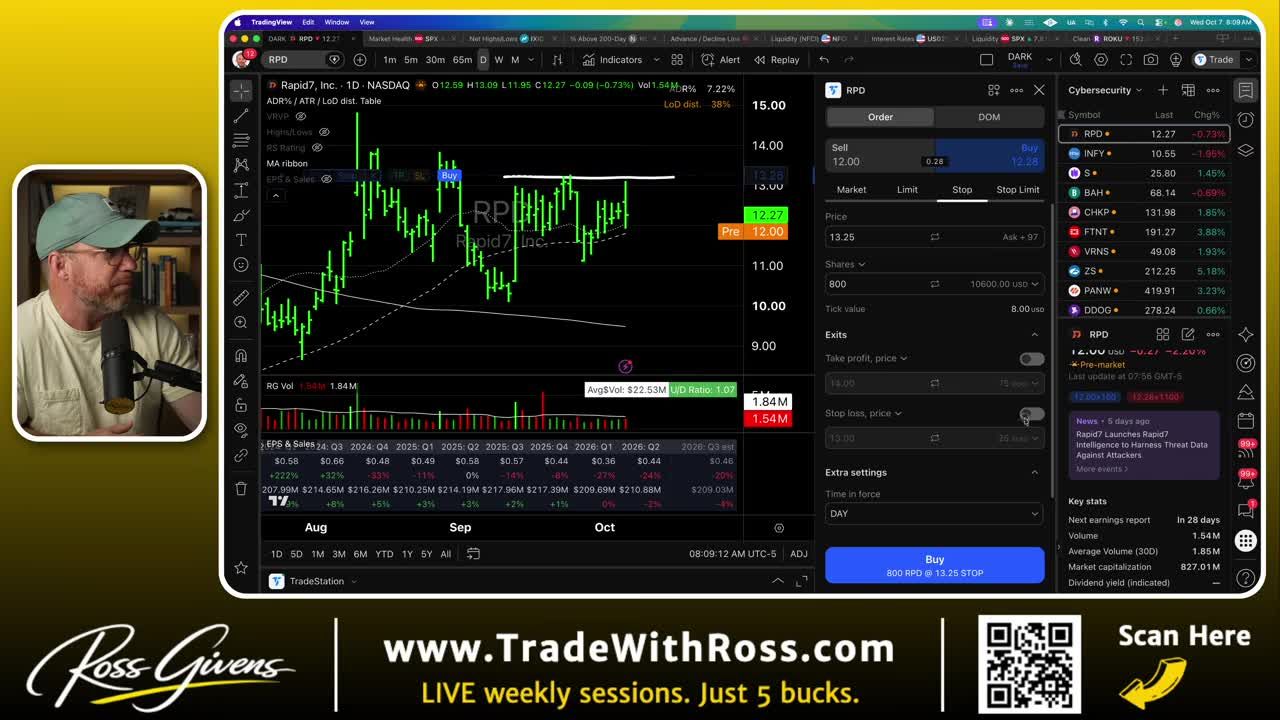1280x720 pixels.
Task: Open the Cybersecurity watchlist dropdown
Action: point(1105,90)
